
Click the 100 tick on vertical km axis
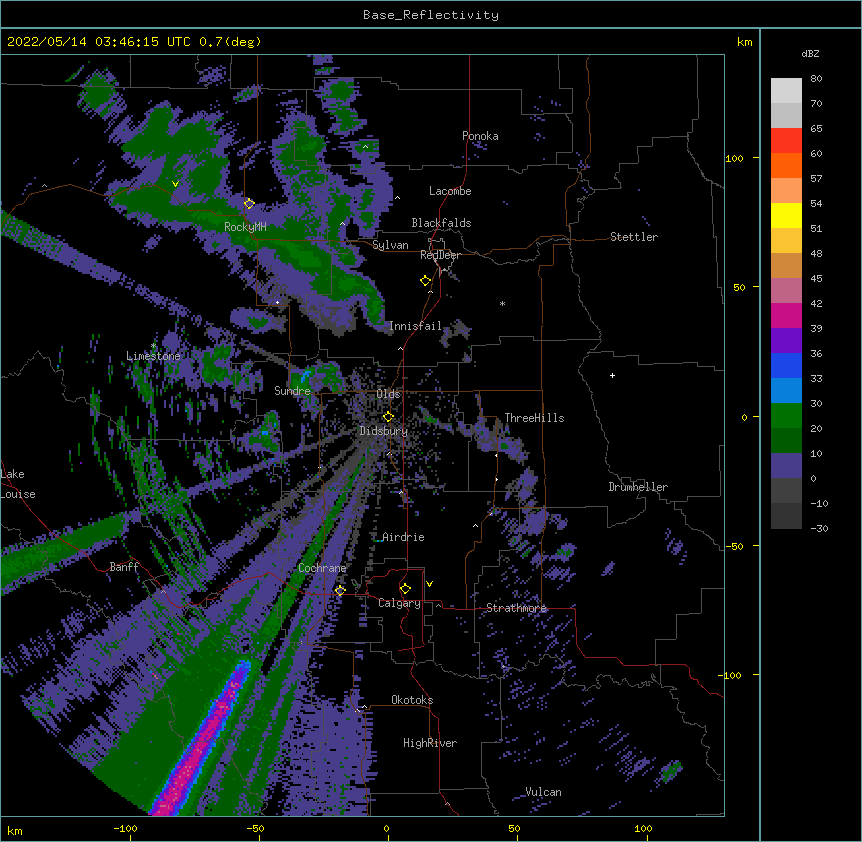(x=734, y=158)
